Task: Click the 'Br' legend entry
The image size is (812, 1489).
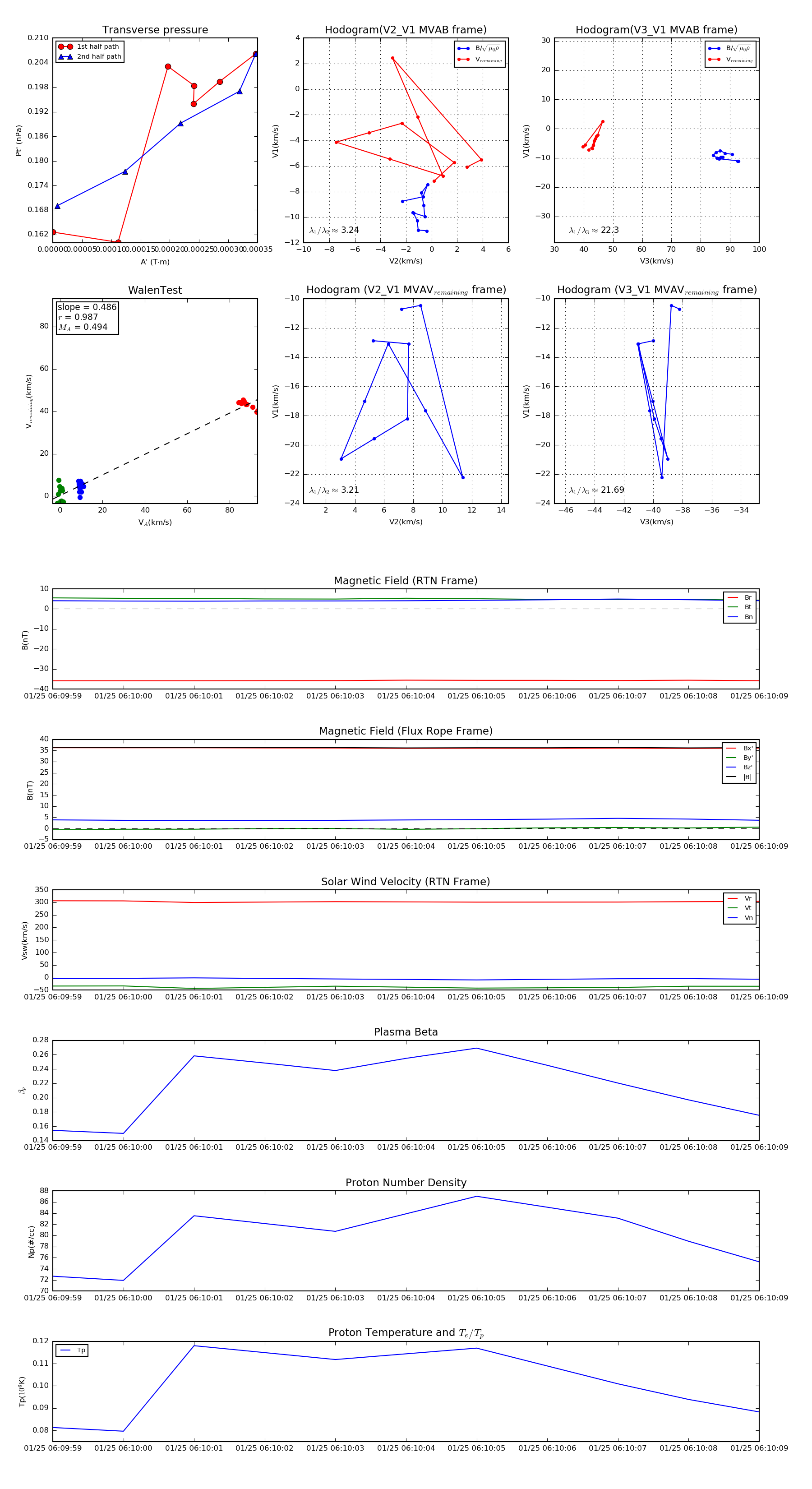Action: pos(740,598)
